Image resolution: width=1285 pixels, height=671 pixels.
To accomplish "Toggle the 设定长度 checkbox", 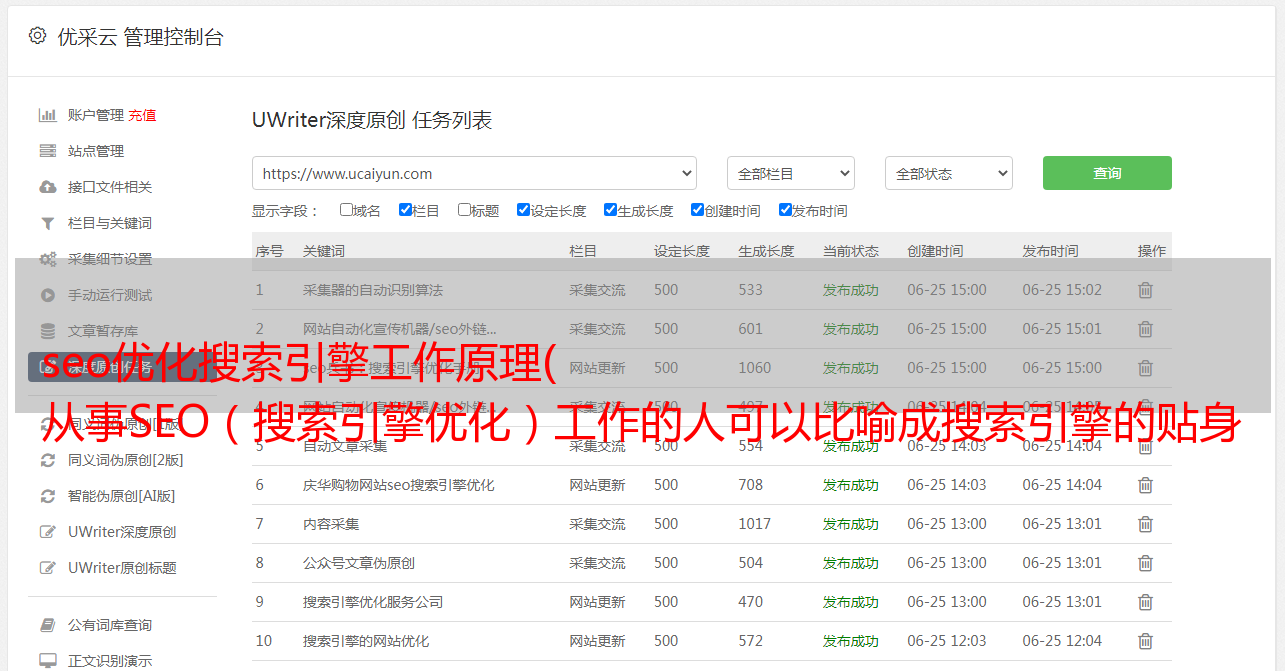I will click(523, 210).
